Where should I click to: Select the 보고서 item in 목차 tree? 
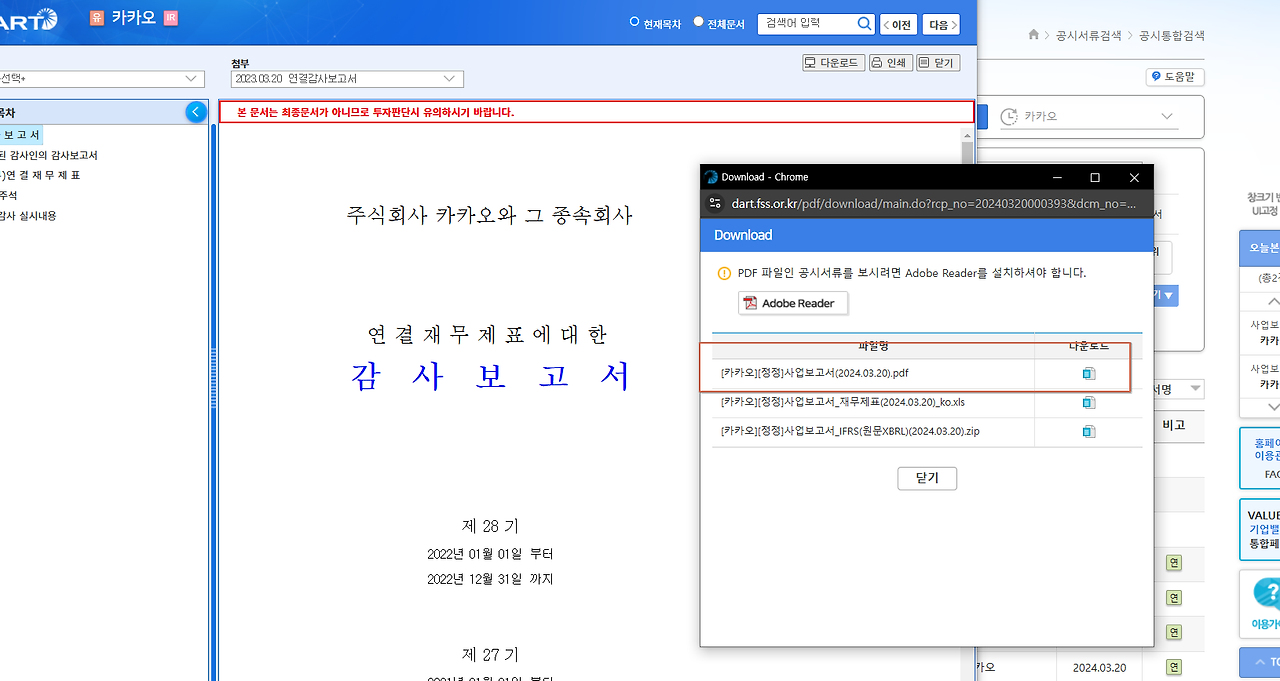coord(21,135)
